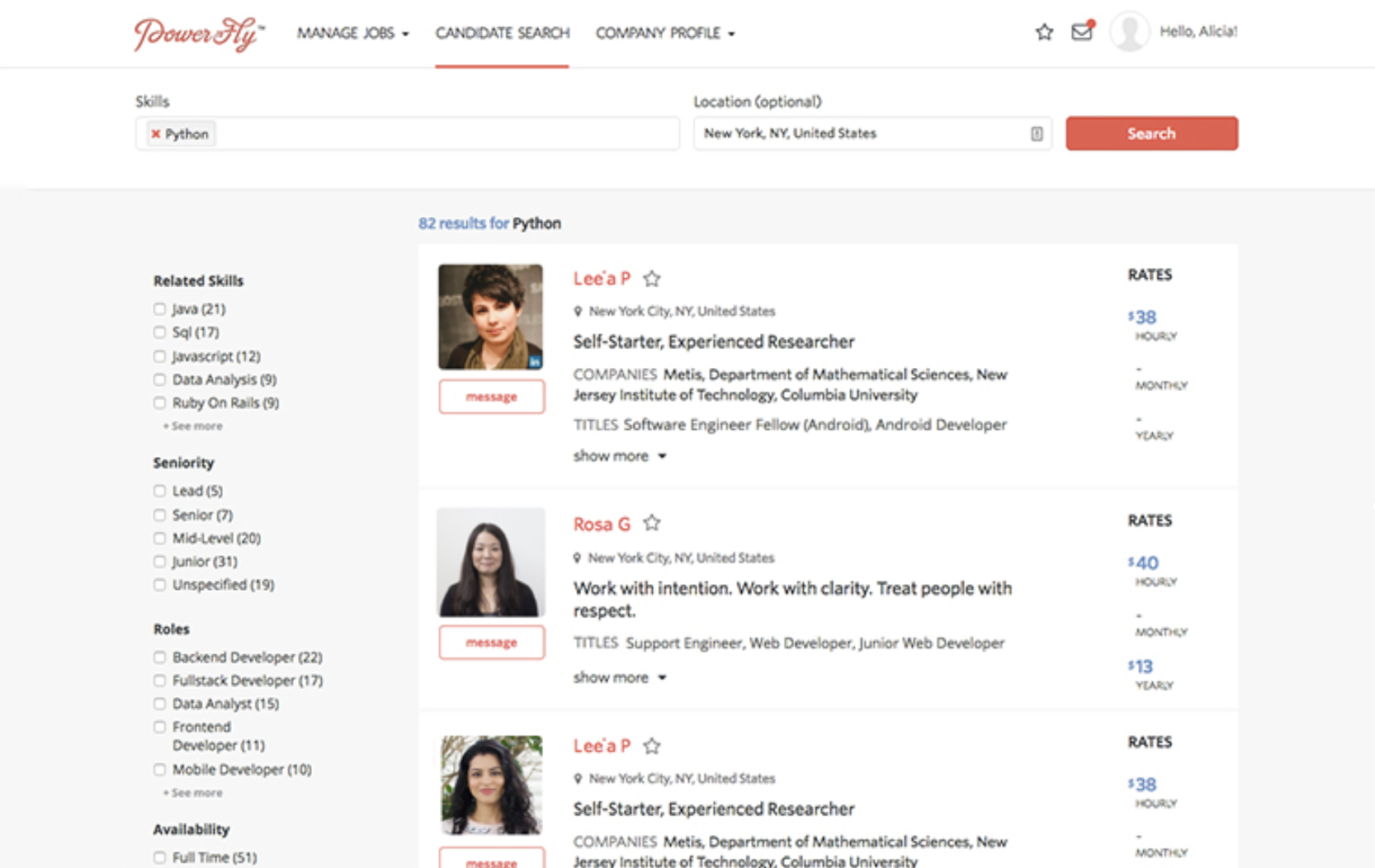Tick Fullstack Developer (17) role
The image size is (1375, 868).
click(159, 680)
